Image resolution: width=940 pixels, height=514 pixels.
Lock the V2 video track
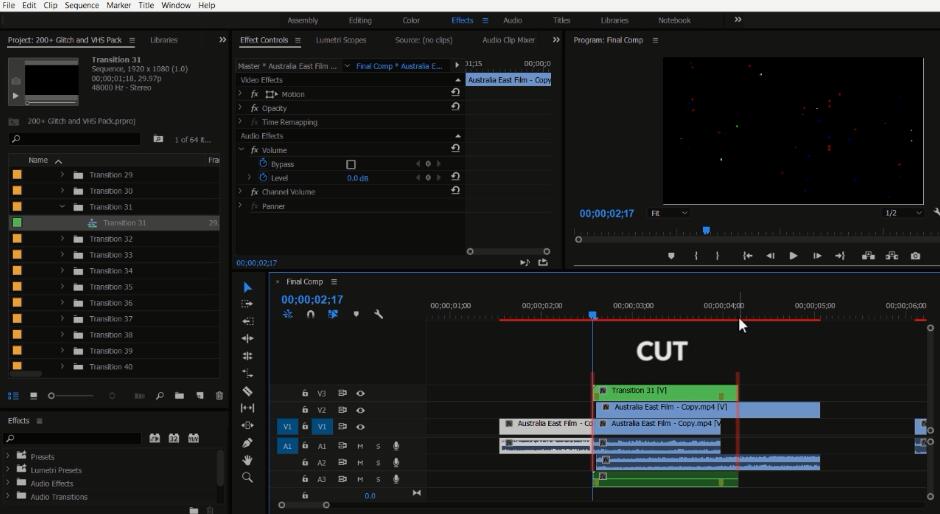coord(305,410)
